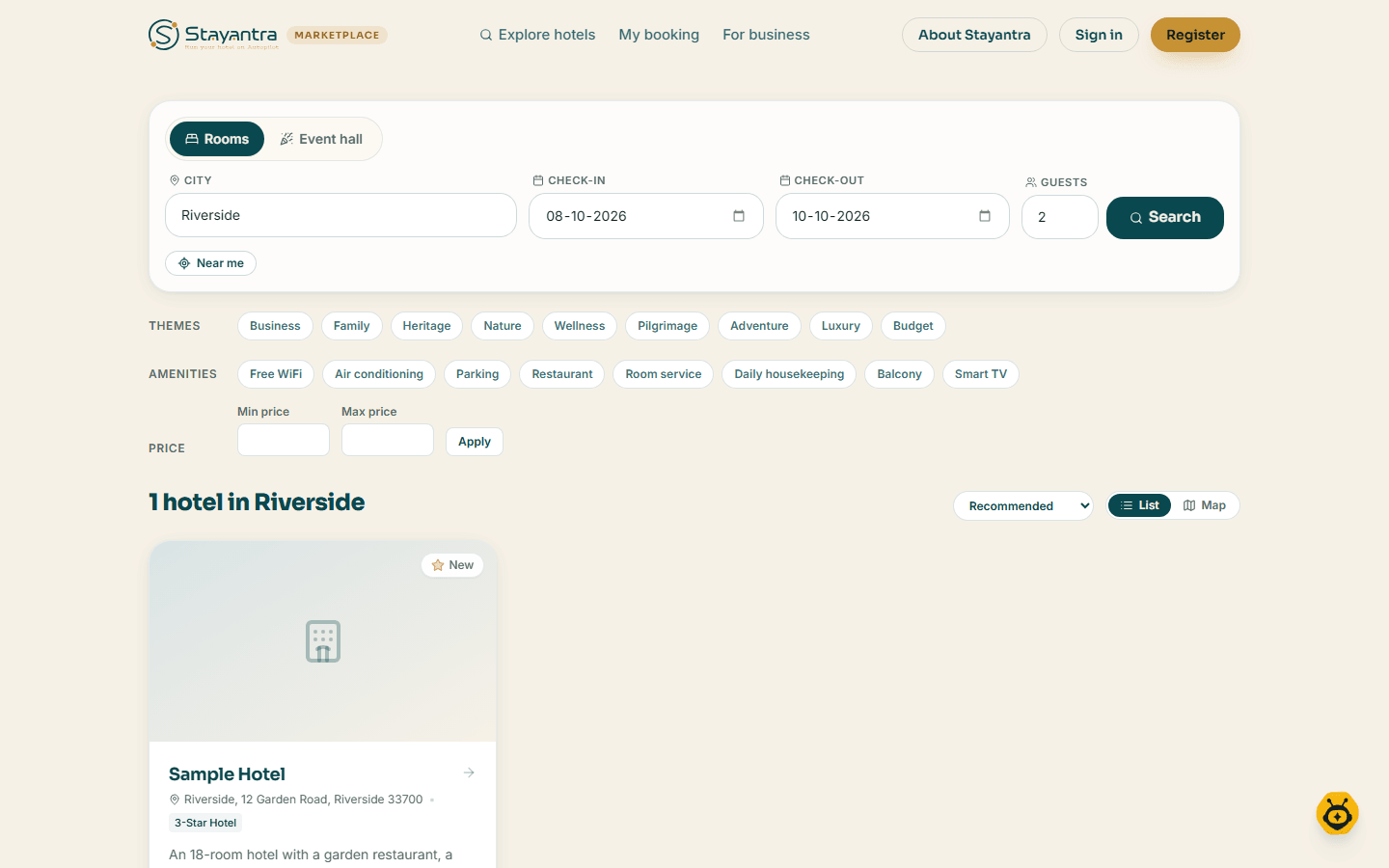
Task: Enable Free WiFi amenity filter
Action: coord(276,374)
